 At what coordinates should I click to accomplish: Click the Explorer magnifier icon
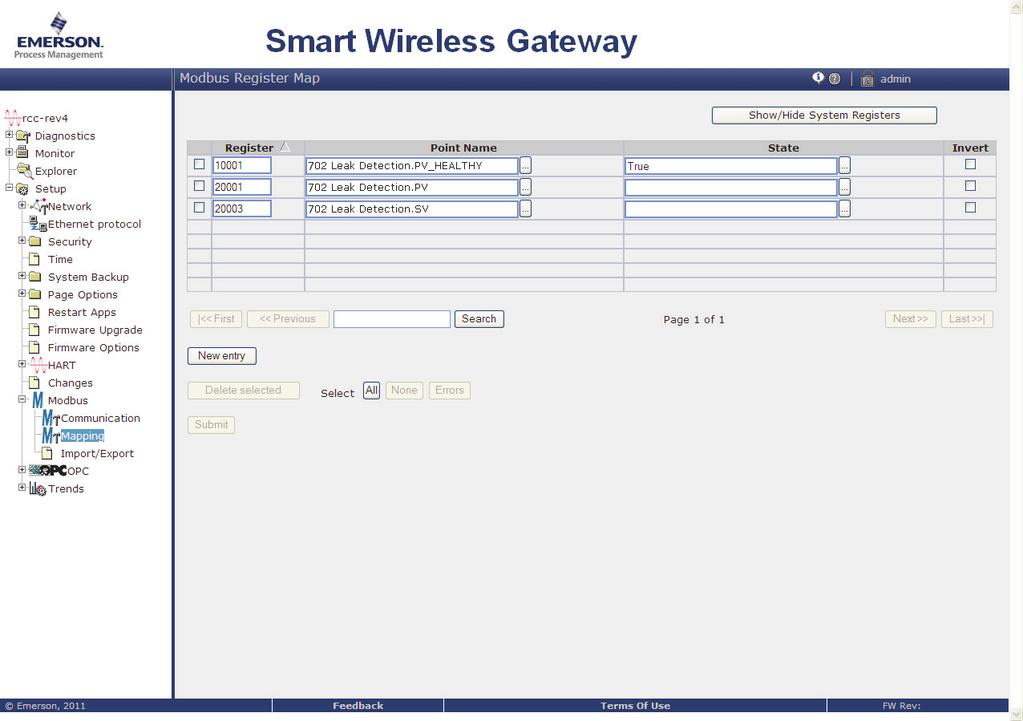point(24,170)
